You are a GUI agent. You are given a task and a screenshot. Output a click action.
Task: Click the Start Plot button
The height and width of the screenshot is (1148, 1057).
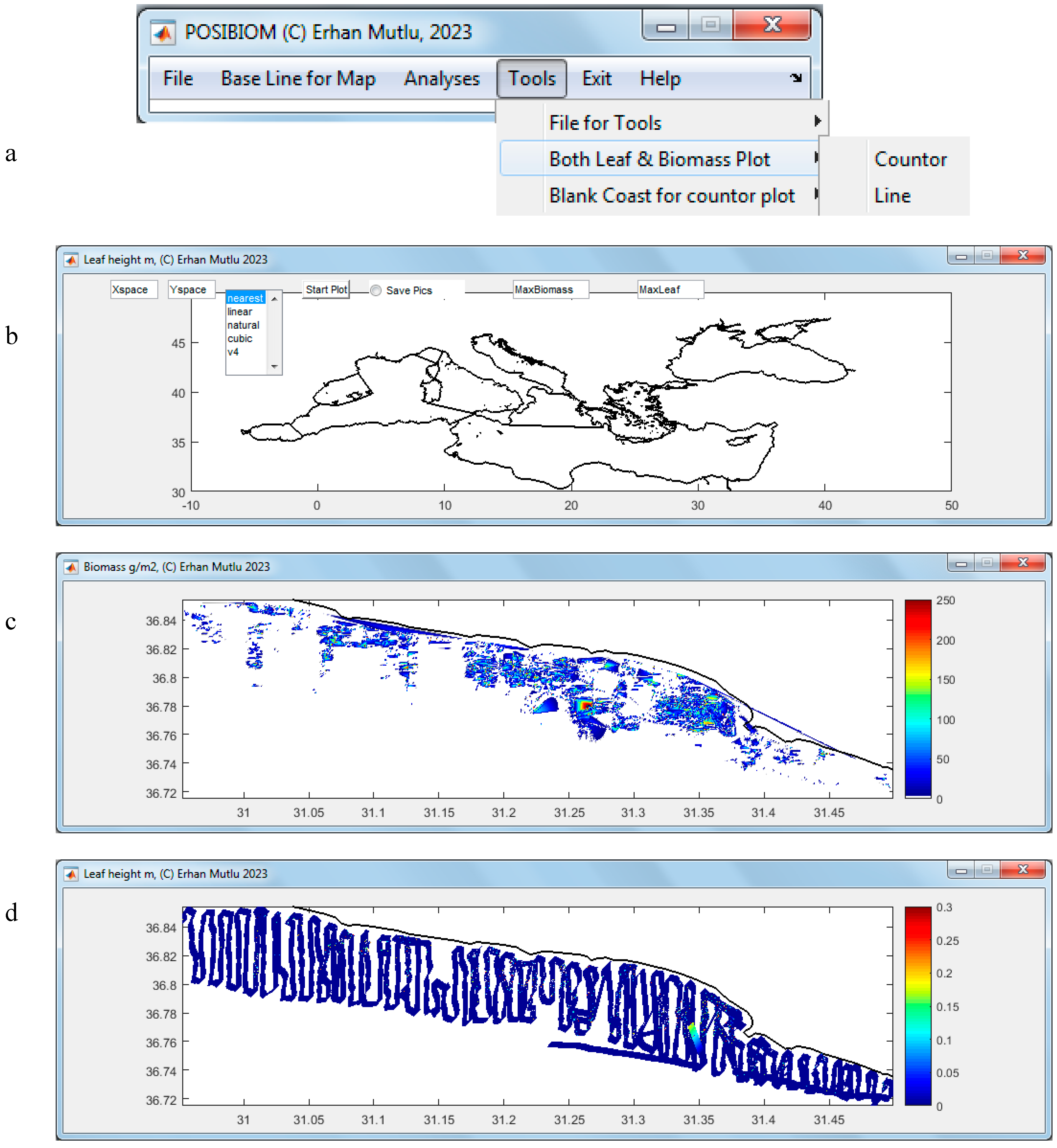click(326, 289)
